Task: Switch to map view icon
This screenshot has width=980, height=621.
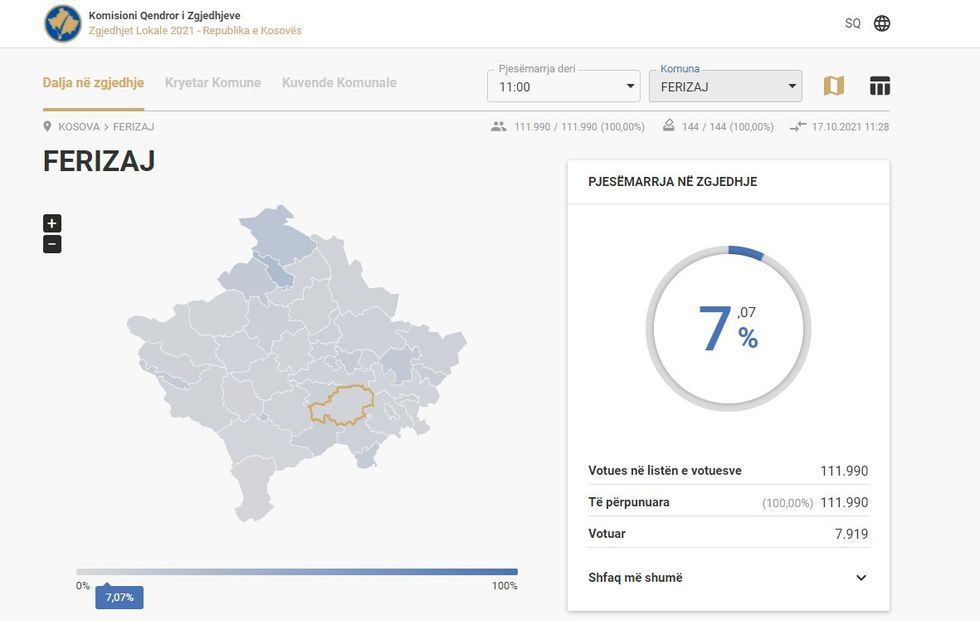Action: pos(834,86)
